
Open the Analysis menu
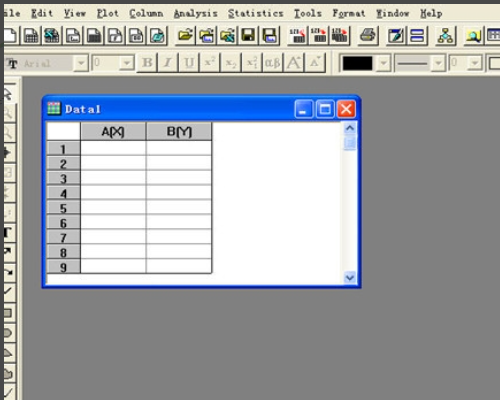[196, 13]
